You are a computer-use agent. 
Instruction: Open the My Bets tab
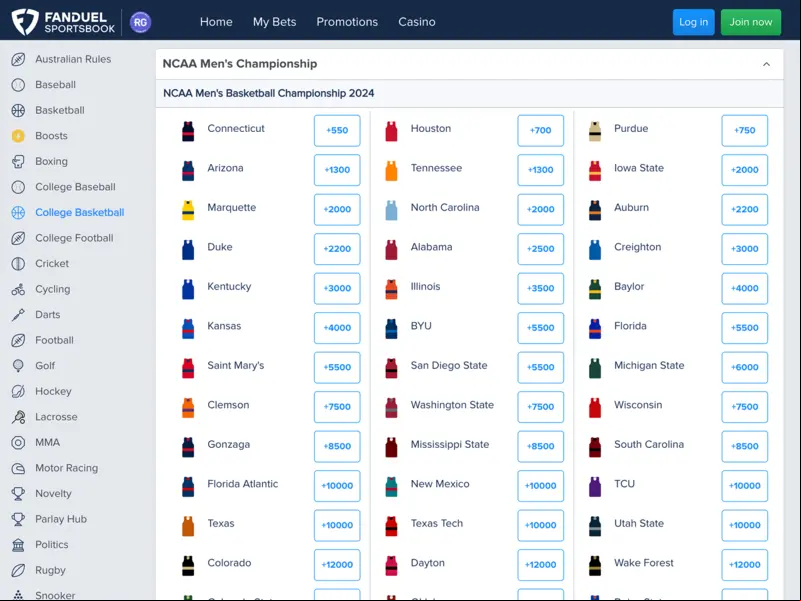coord(274,22)
